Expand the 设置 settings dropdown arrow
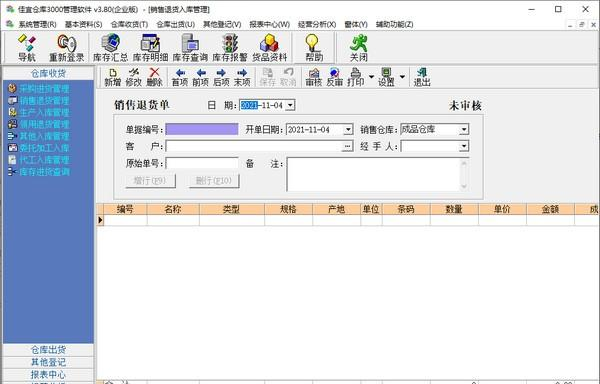Viewport: 600px width, 384px height. pyautogui.click(x=402, y=77)
